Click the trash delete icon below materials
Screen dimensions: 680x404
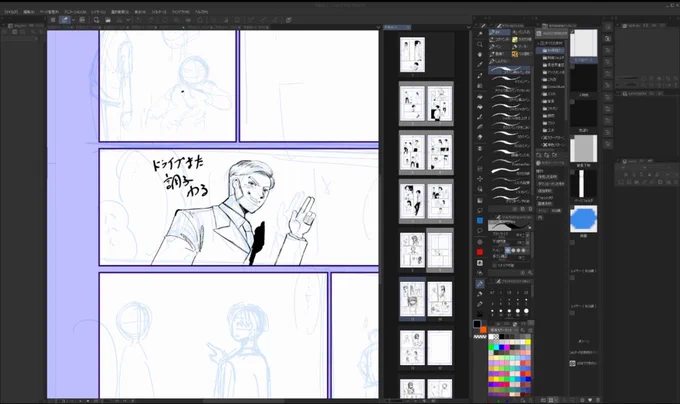coord(598,400)
